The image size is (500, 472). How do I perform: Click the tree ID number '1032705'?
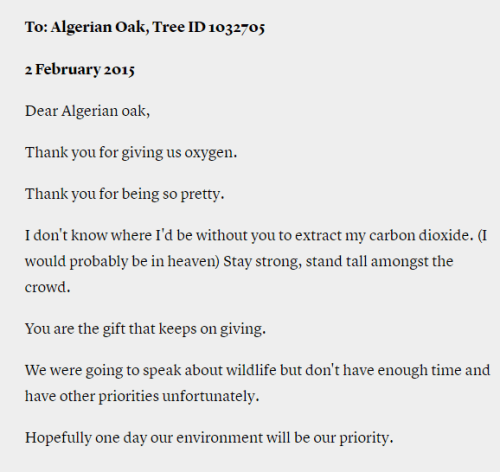(x=237, y=27)
